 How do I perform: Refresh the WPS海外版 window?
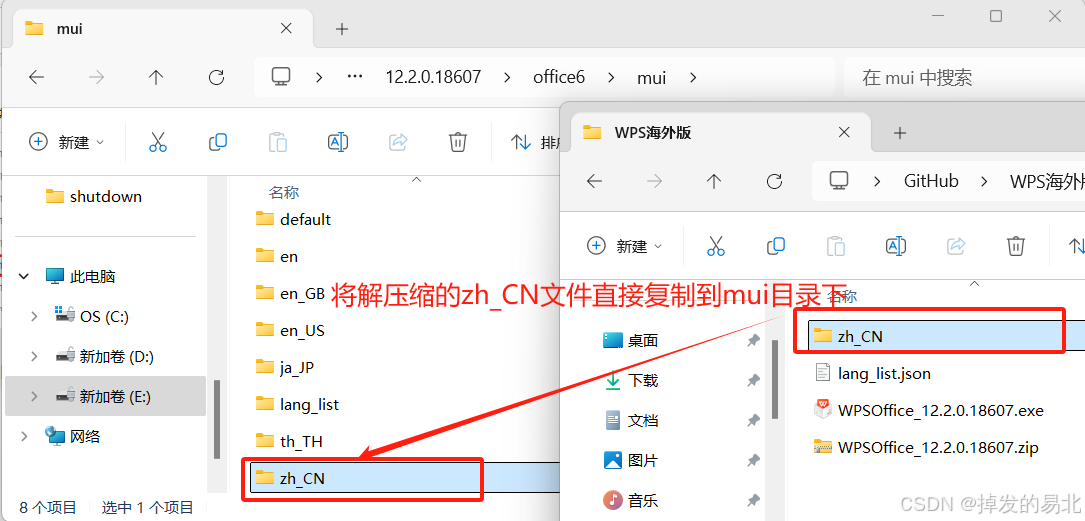tap(774, 181)
